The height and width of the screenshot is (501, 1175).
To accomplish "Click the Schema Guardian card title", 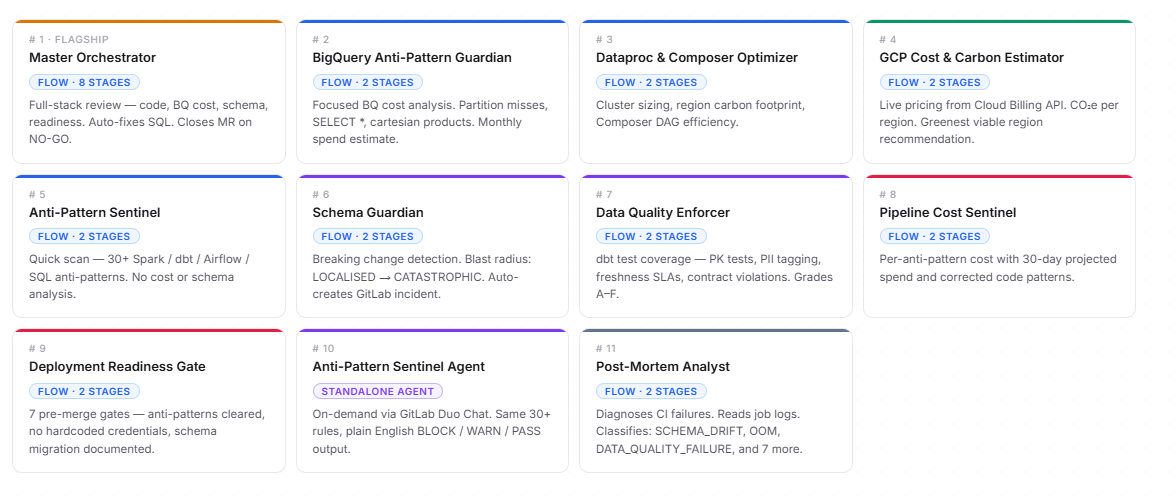I will point(367,212).
